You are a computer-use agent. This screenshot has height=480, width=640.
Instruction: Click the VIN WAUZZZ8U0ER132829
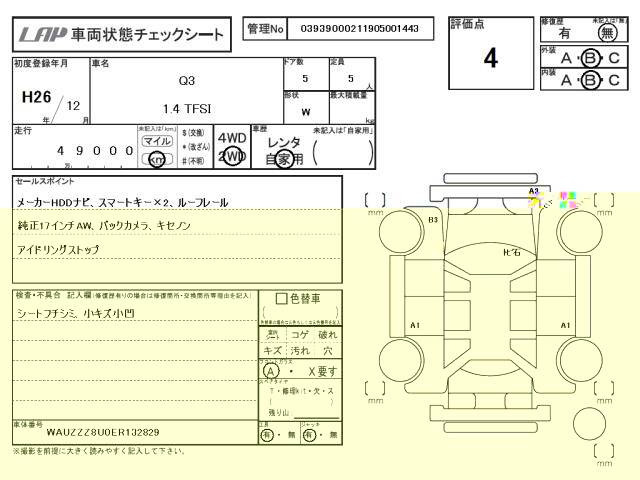[x=102, y=432]
